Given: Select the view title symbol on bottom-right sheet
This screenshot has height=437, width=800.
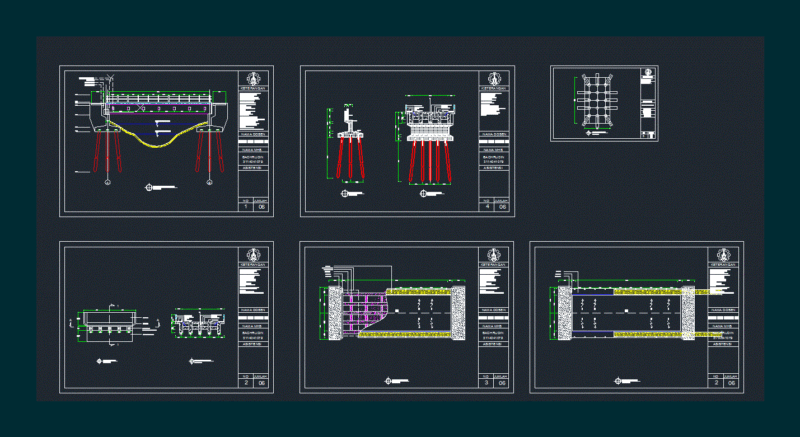Looking at the screenshot, I should coord(618,380).
